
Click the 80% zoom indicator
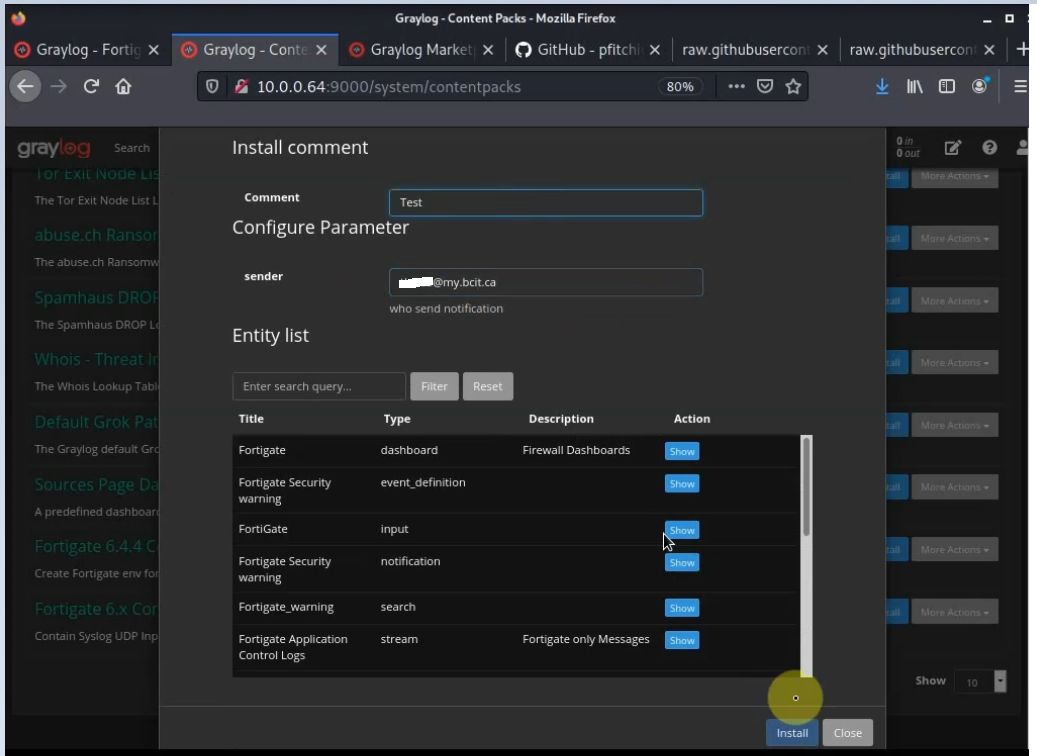click(x=680, y=87)
